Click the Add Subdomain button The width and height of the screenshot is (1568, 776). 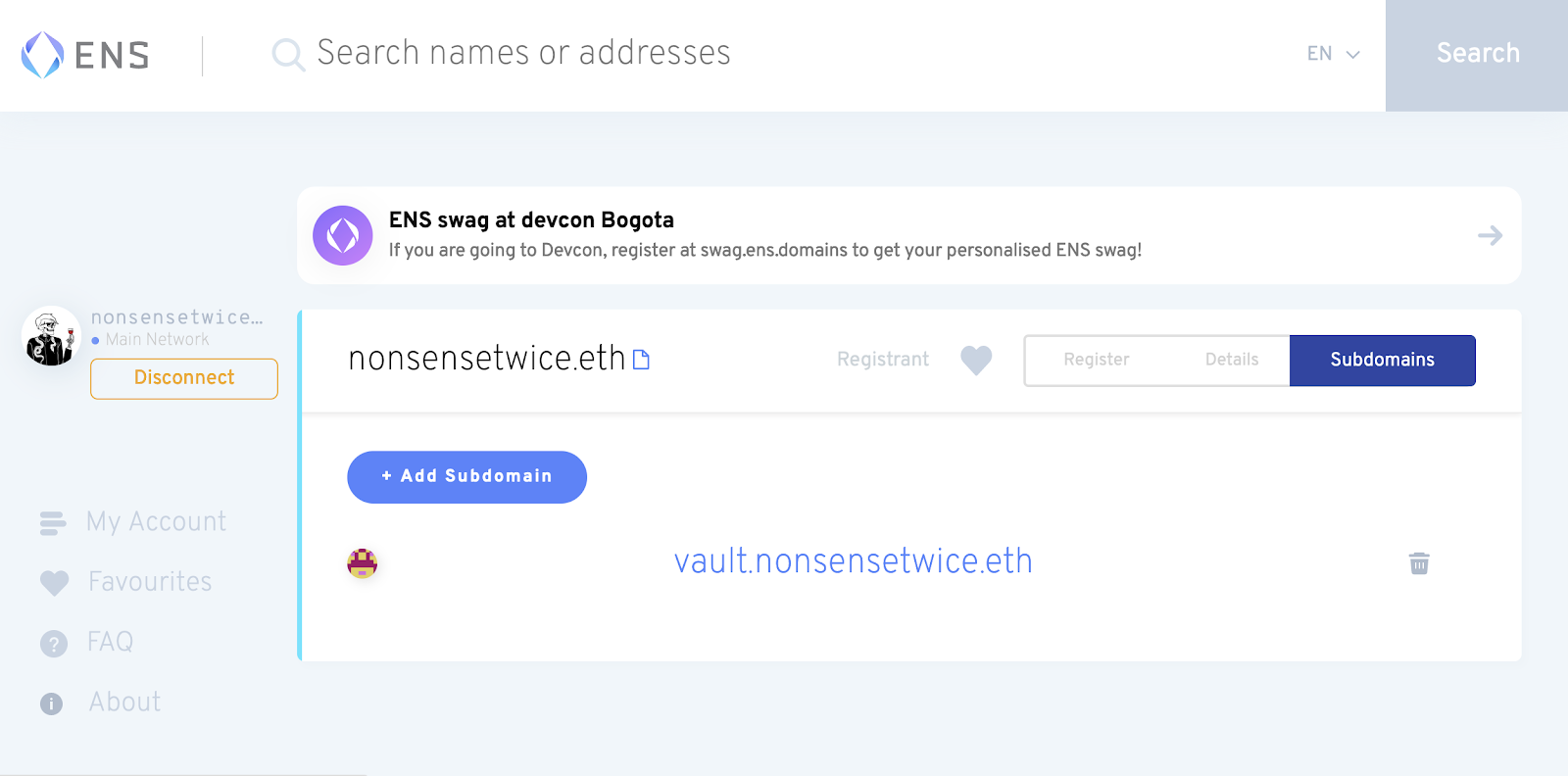click(x=467, y=477)
